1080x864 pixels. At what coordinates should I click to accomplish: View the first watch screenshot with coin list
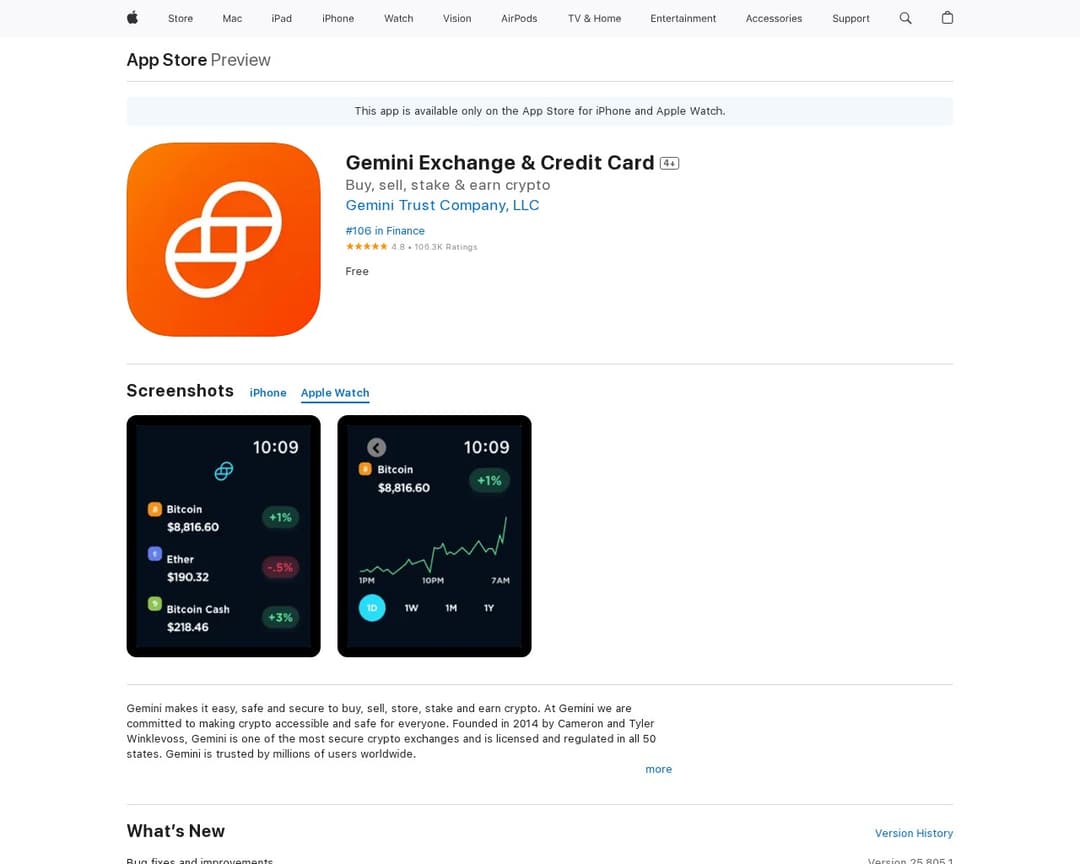223,536
